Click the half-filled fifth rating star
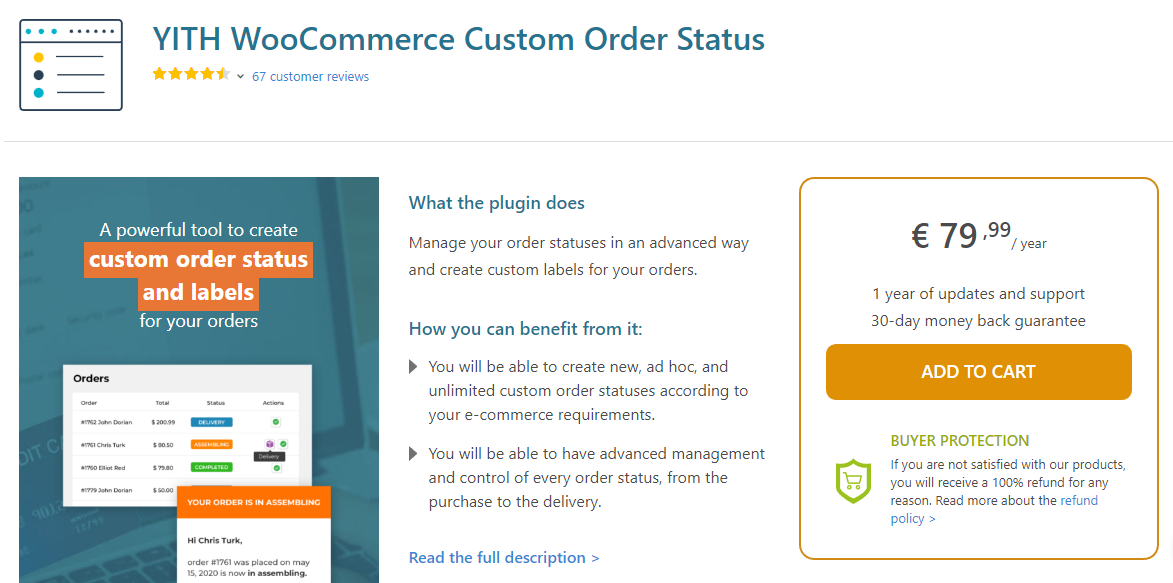The image size is (1173, 583). (x=221, y=73)
